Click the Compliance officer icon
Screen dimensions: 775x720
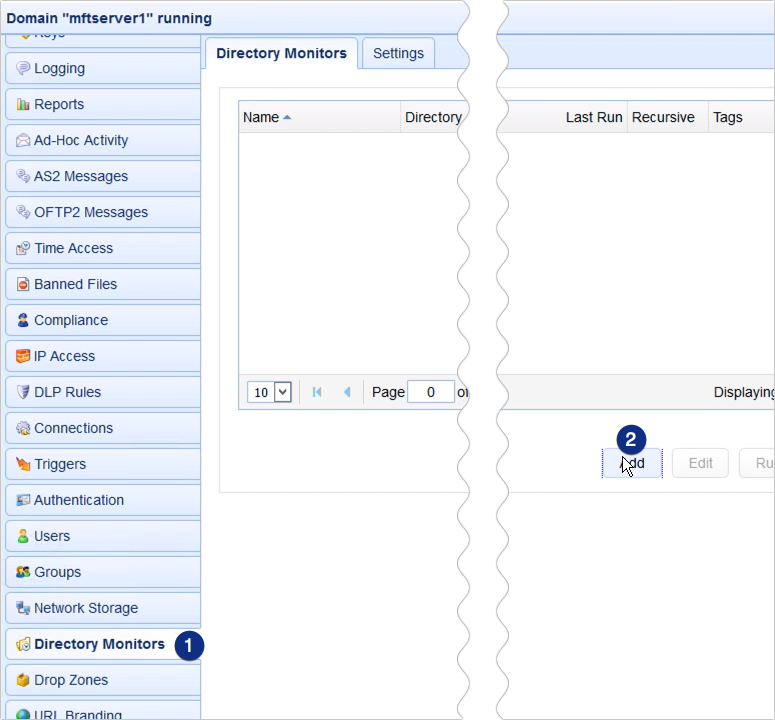(x=23, y=320)
